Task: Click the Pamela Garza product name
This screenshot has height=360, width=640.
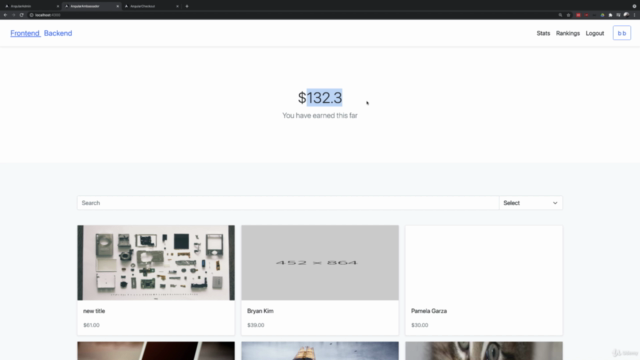Action: click(x=429, y=311)
